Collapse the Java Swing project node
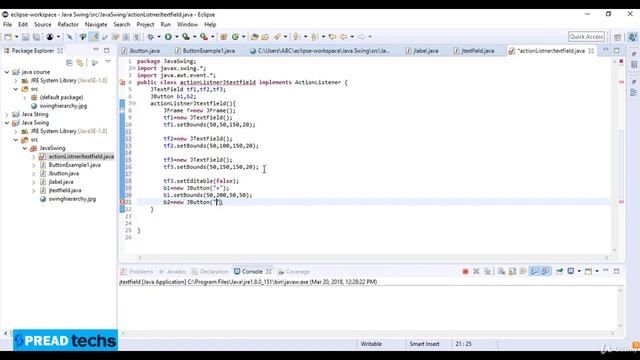The width and height of the screenshot is (640, 360). click(x=7, y=123)
